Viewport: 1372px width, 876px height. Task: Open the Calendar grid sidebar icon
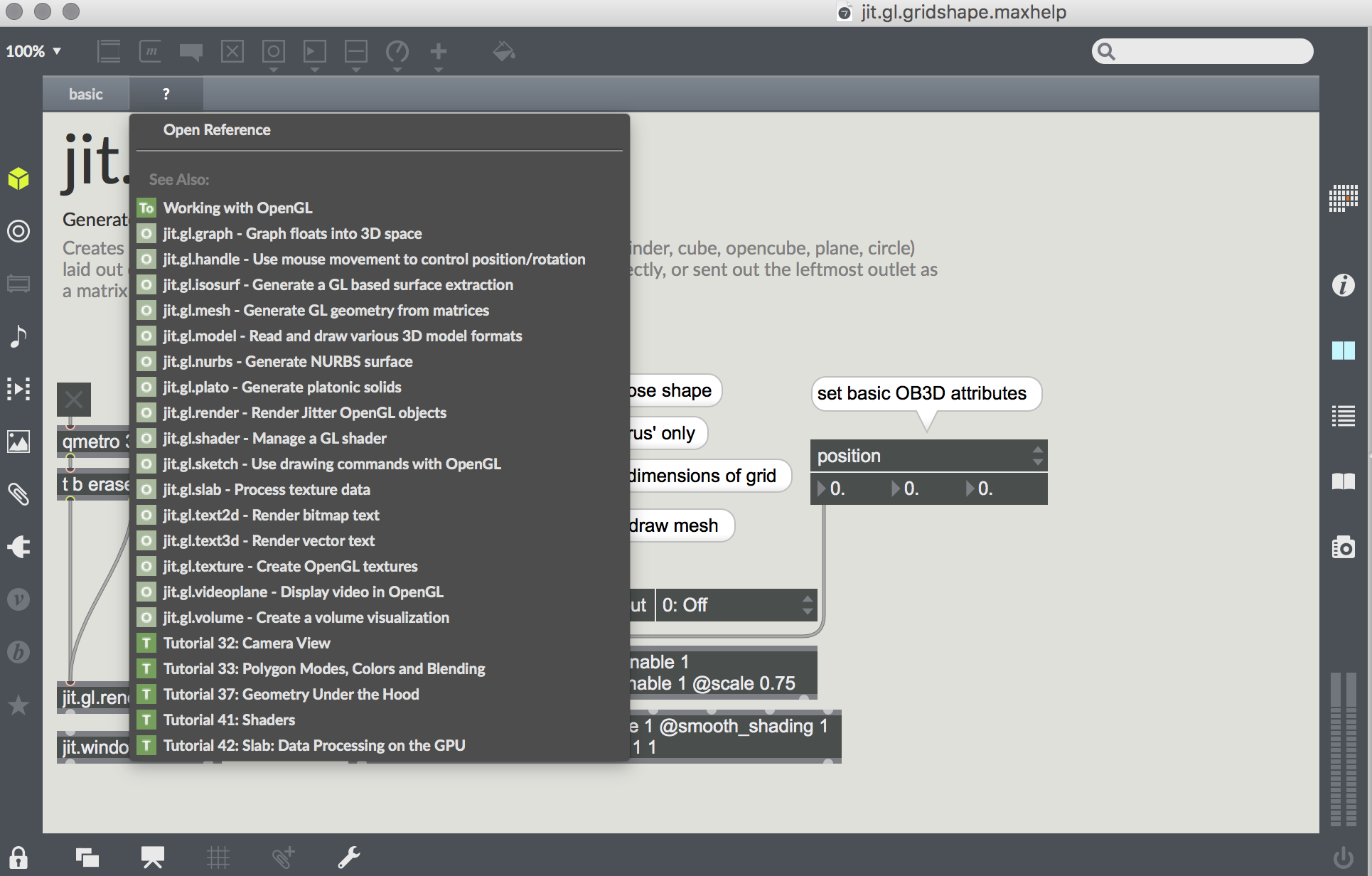pyautogui.click(x=1343, y=198)
